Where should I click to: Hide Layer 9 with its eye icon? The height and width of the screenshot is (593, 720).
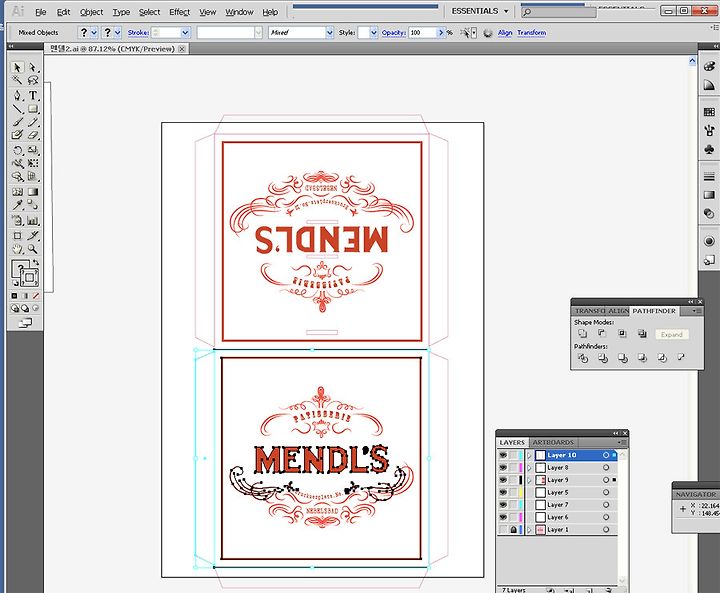[503, 480]
